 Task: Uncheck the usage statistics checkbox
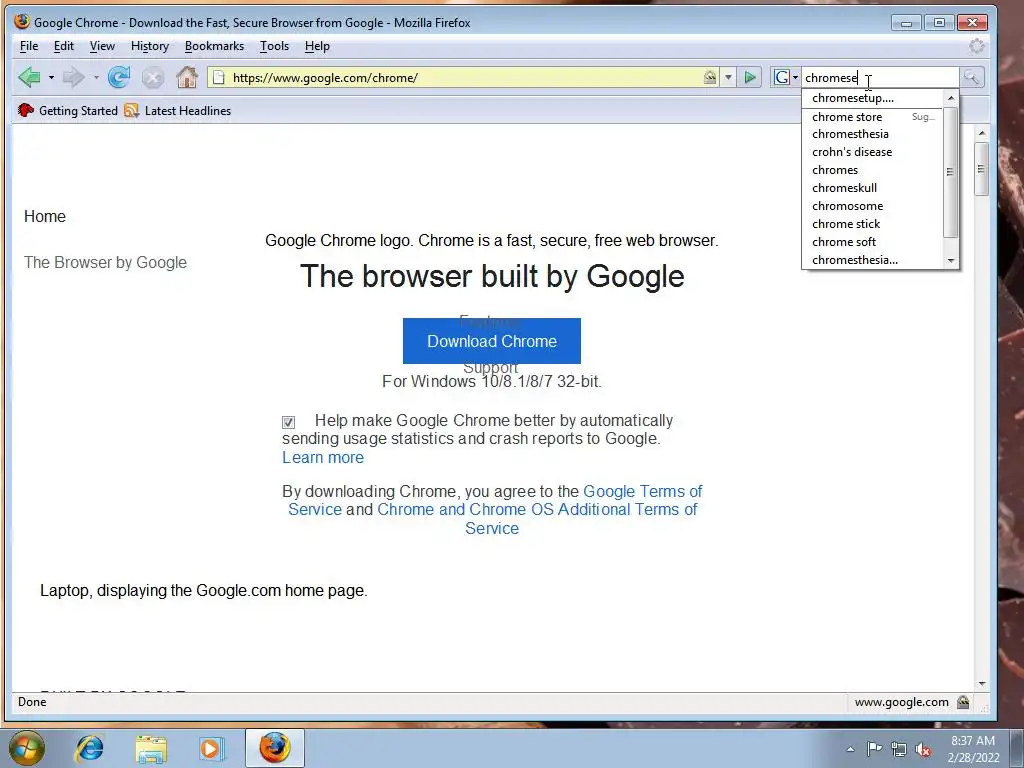(288, 422)
